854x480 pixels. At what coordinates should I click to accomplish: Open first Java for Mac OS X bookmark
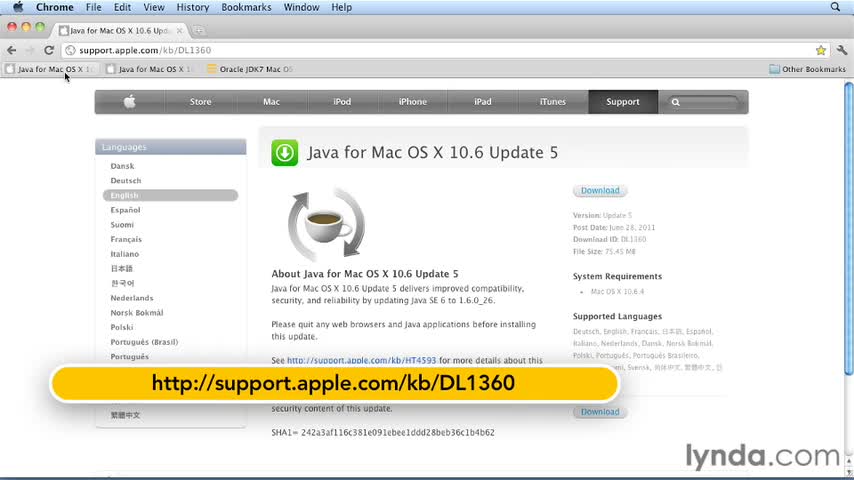[50, 69]
